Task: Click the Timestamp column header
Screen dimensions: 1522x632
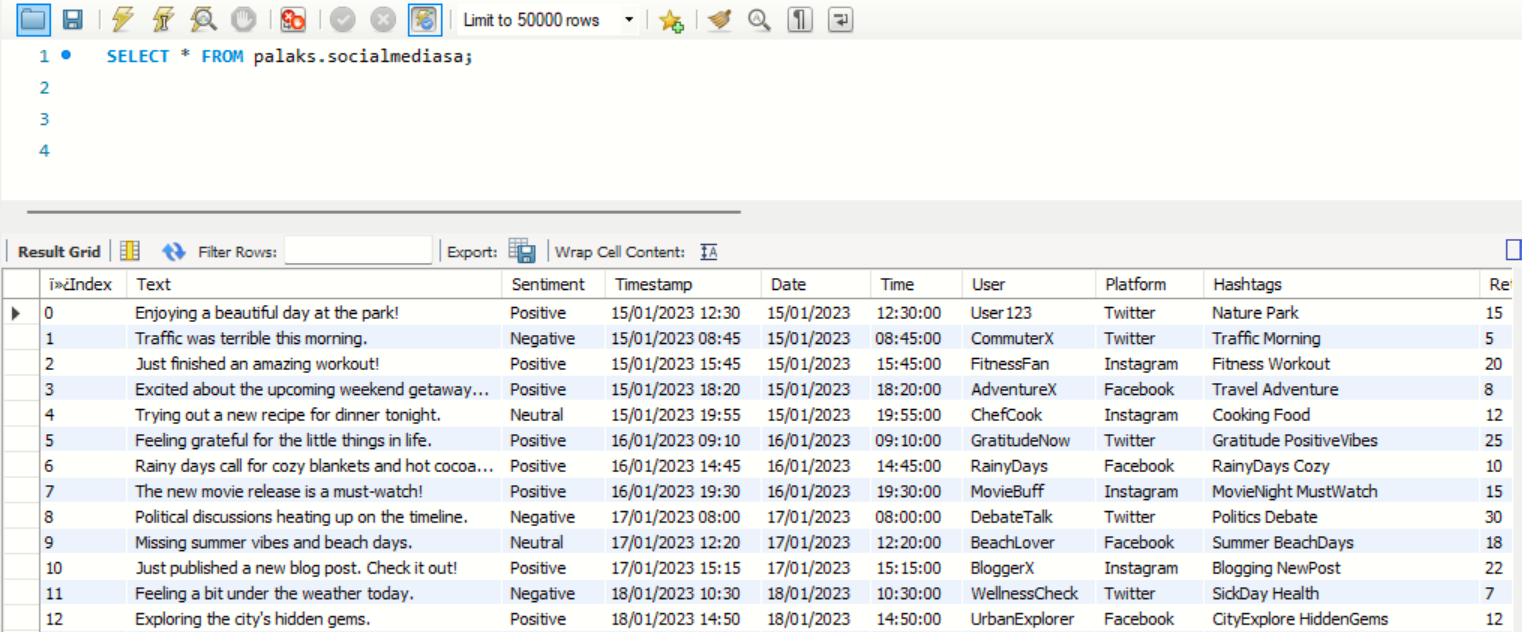Action: coord(684,285)
